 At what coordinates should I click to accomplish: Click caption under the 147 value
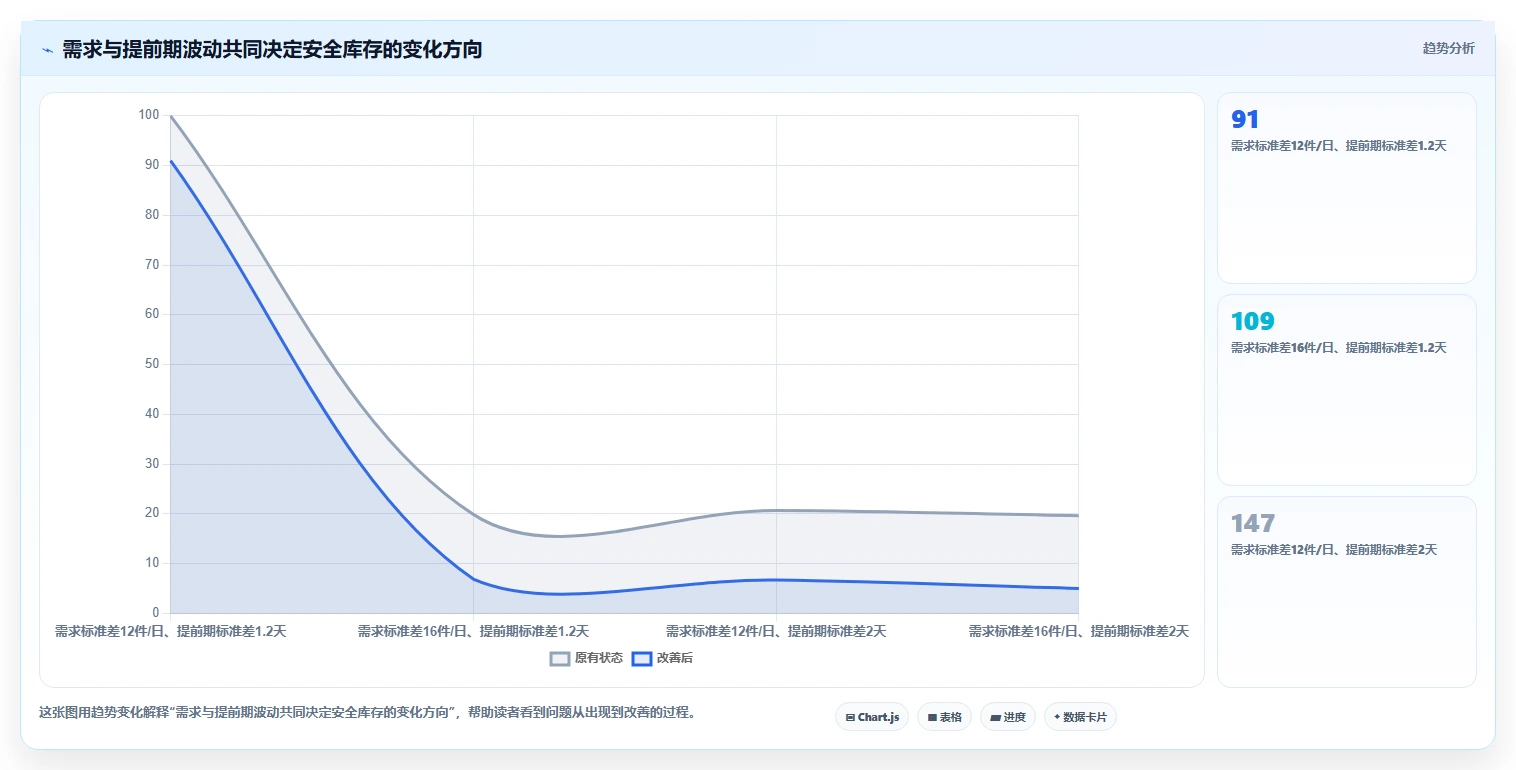[x=1335, y=550]
